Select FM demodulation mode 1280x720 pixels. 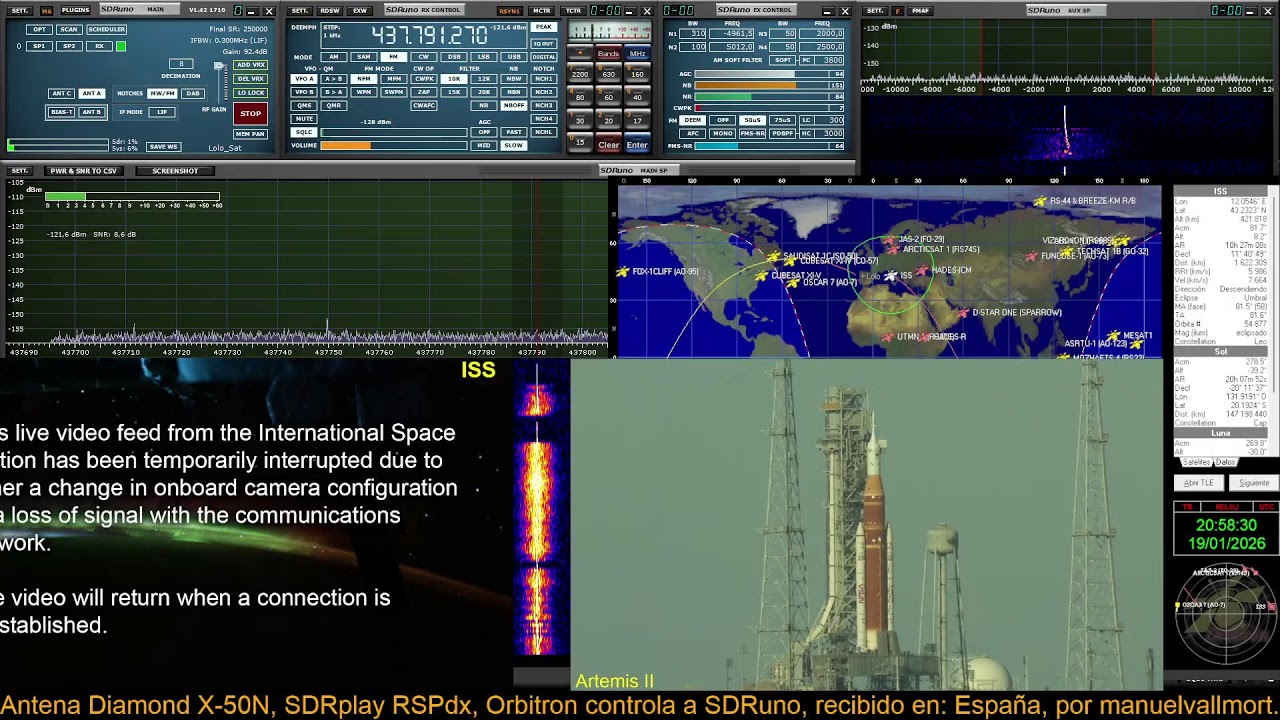point(394,57)
